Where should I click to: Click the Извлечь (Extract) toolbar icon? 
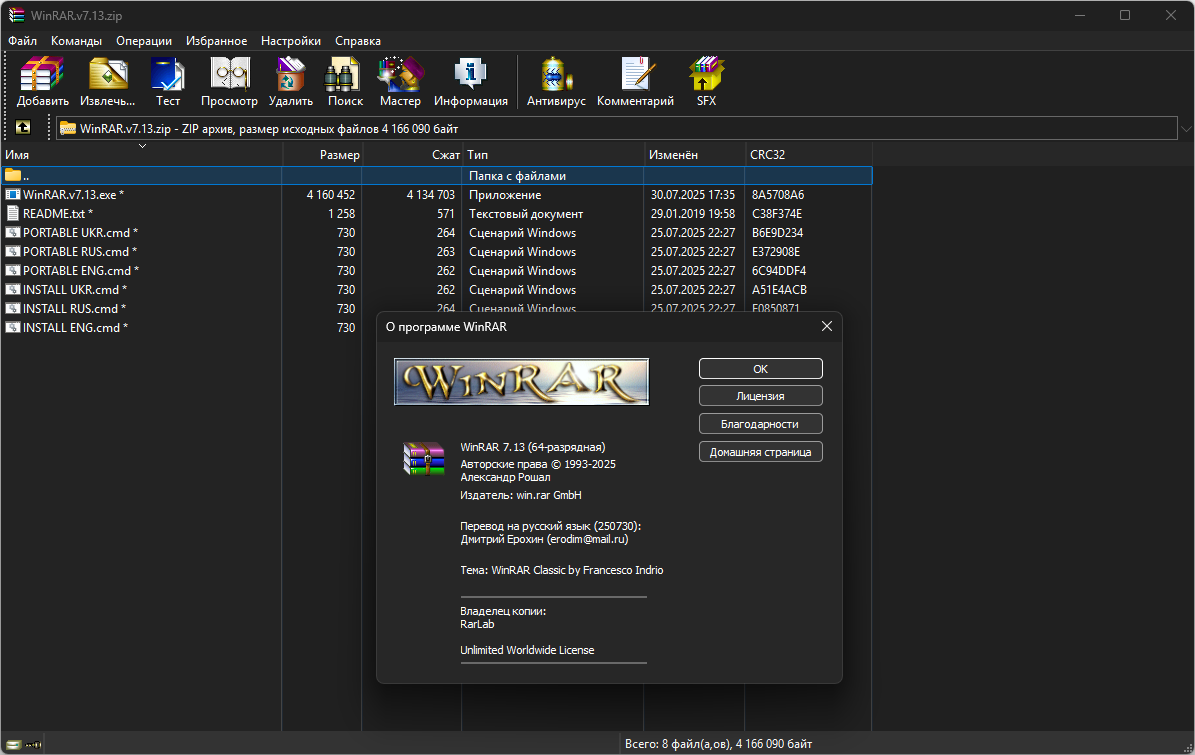pyautogui.click(x=107, y=81)
